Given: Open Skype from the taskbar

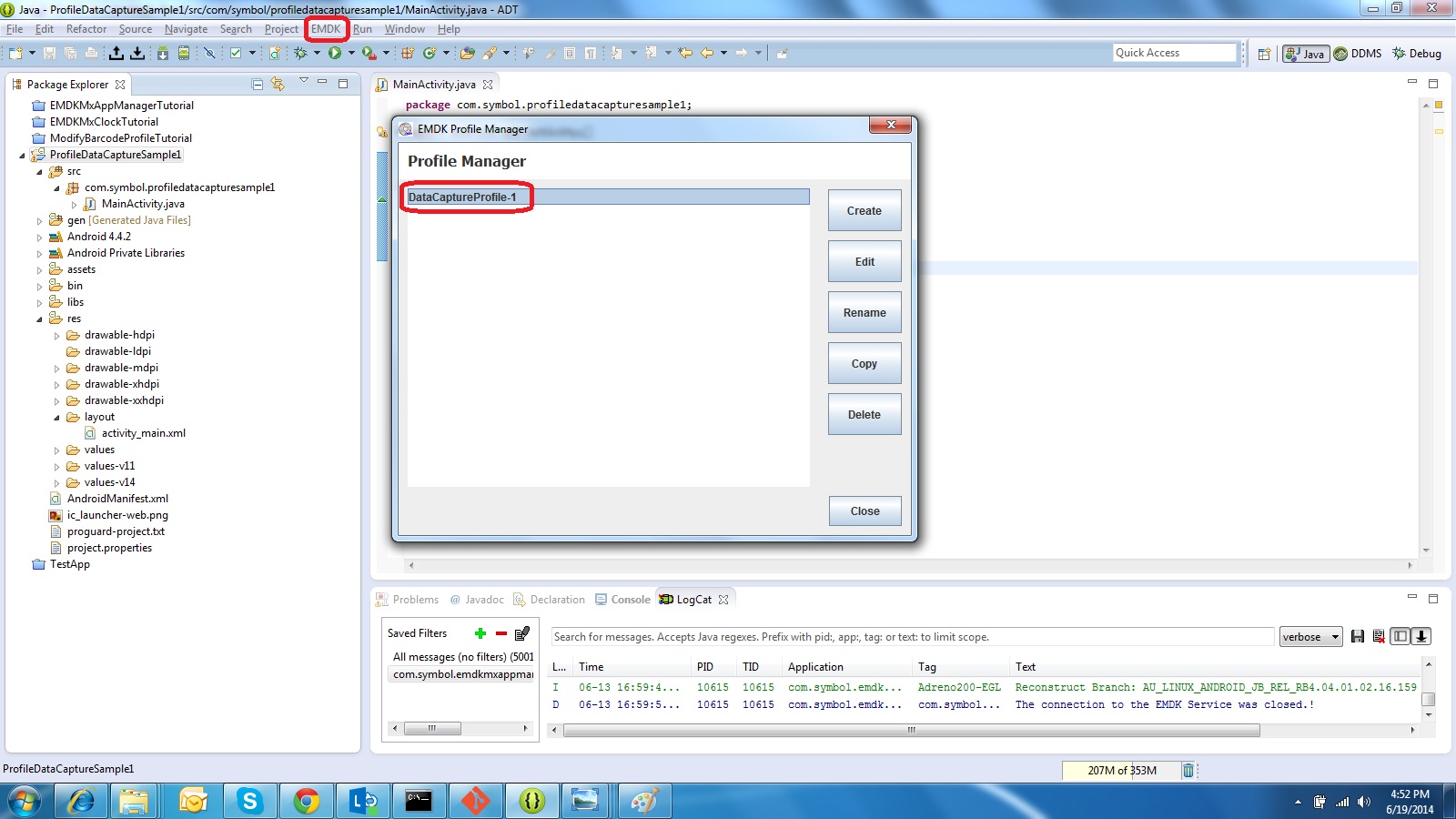Looking at the screenshot, I should click(x=249, y=801).
